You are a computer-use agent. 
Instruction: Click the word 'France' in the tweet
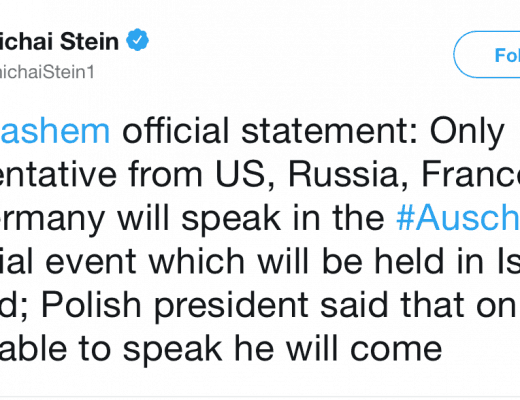[x=471, y=174]
